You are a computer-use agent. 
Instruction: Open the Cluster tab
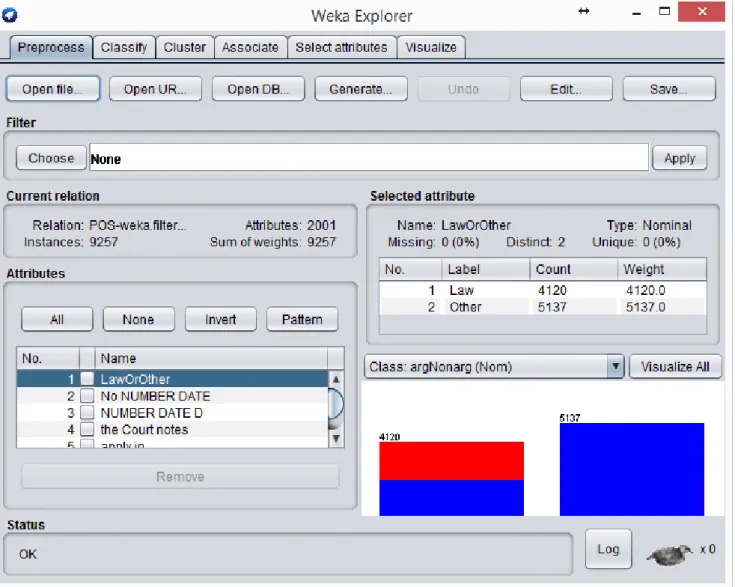click(185, 47)
